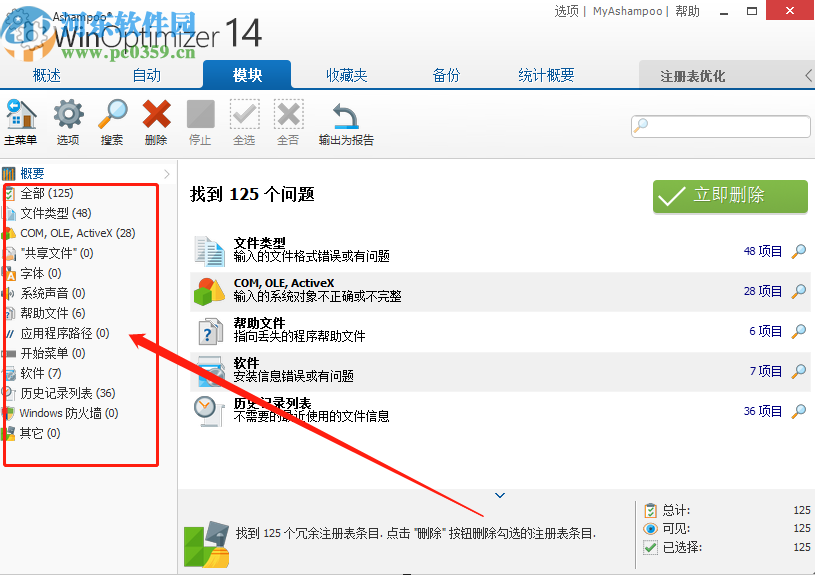Collapse the 注册表优化 panel arrow
This screenshot has height=575, width=815.
tap(809, 75)
